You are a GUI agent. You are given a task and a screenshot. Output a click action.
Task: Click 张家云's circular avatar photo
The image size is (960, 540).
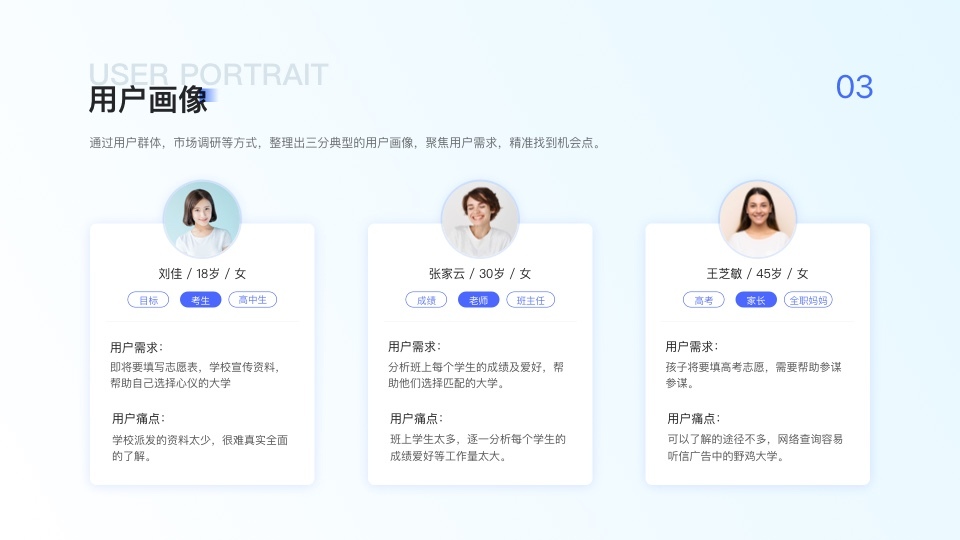480,219
